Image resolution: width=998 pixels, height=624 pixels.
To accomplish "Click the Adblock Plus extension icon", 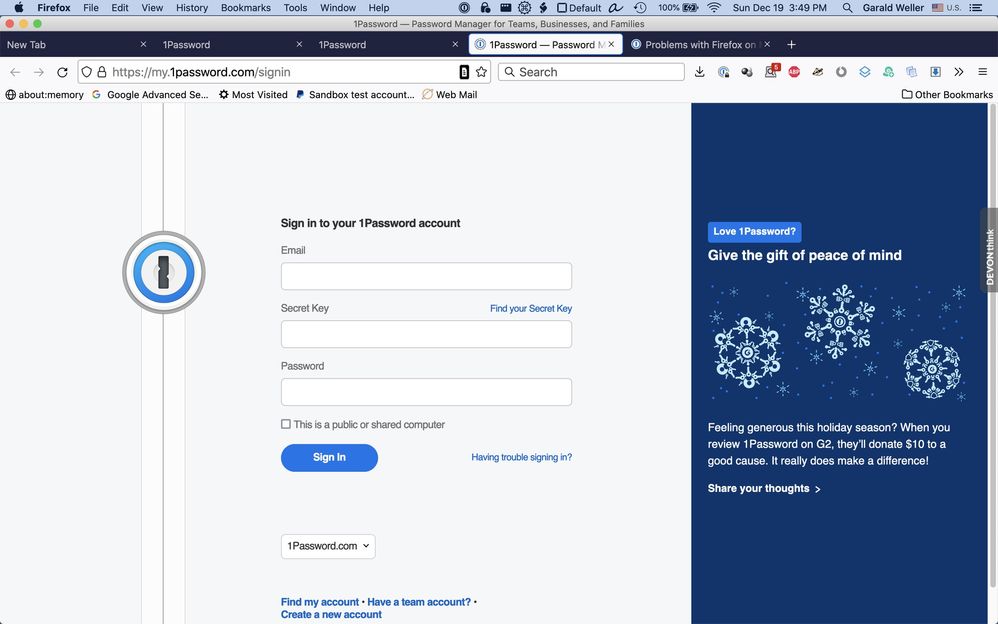I will click(x=794, y=72).
